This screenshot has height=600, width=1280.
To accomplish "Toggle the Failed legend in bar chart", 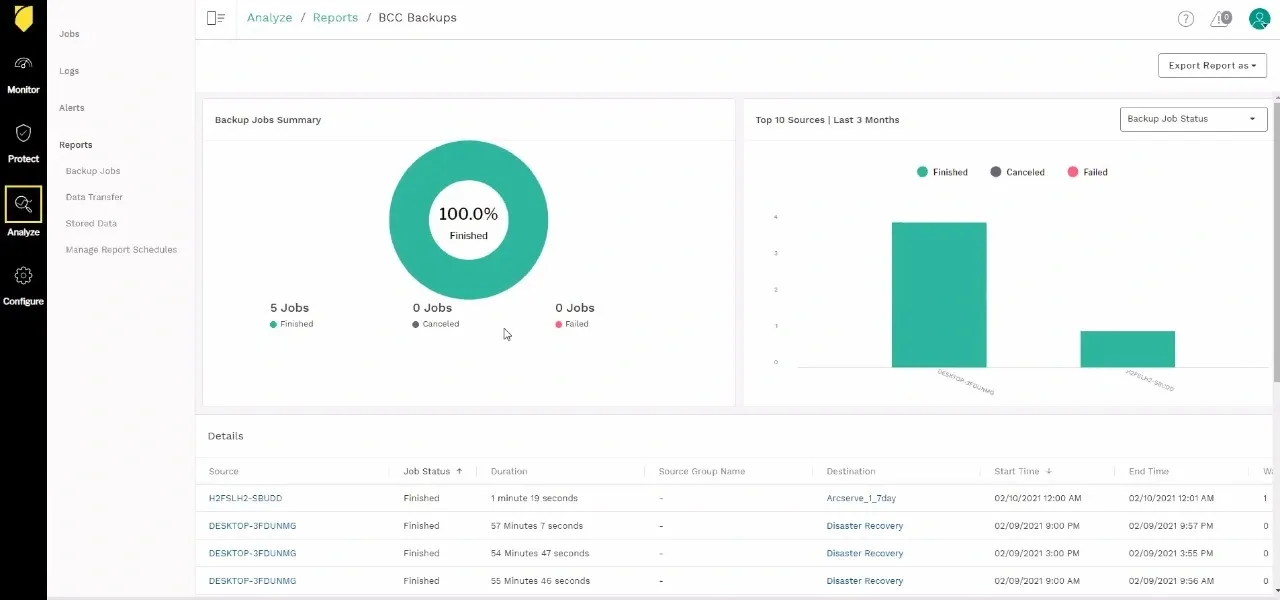I will pyautogui.click(x=1087, y=172).
